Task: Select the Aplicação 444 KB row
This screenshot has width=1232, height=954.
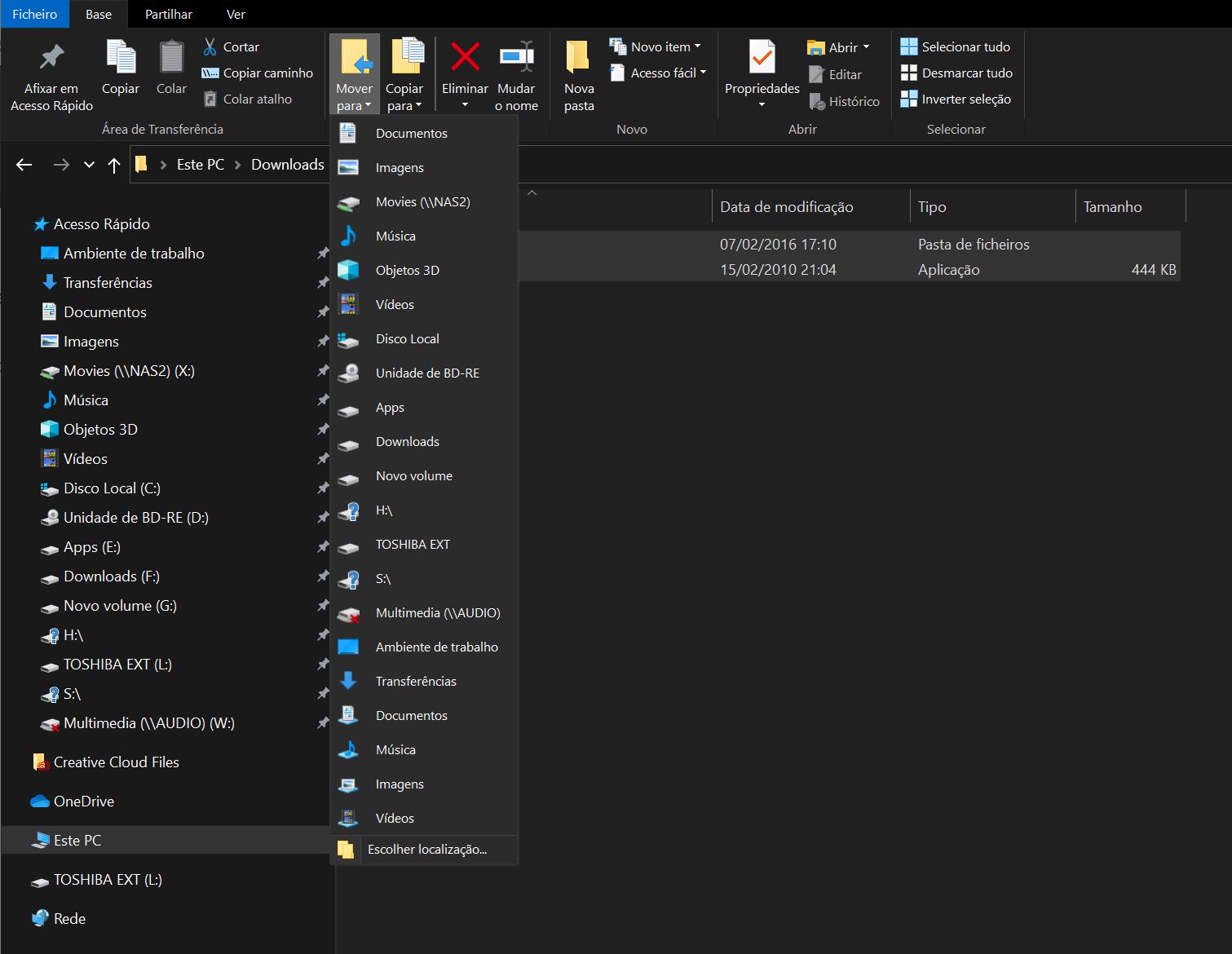Action: pos(849,269)
